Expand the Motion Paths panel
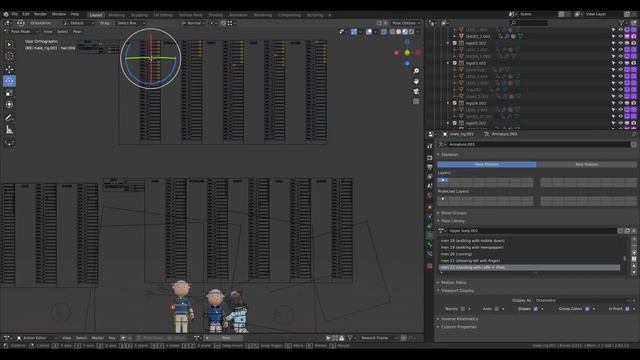Viewport: 640px width, 360px height. [x=453, y=282]
